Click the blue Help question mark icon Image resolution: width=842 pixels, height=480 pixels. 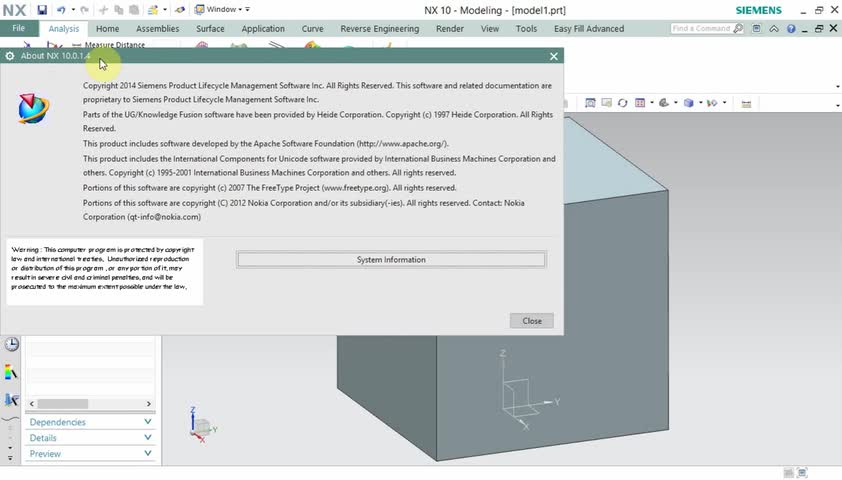point(791,28)
